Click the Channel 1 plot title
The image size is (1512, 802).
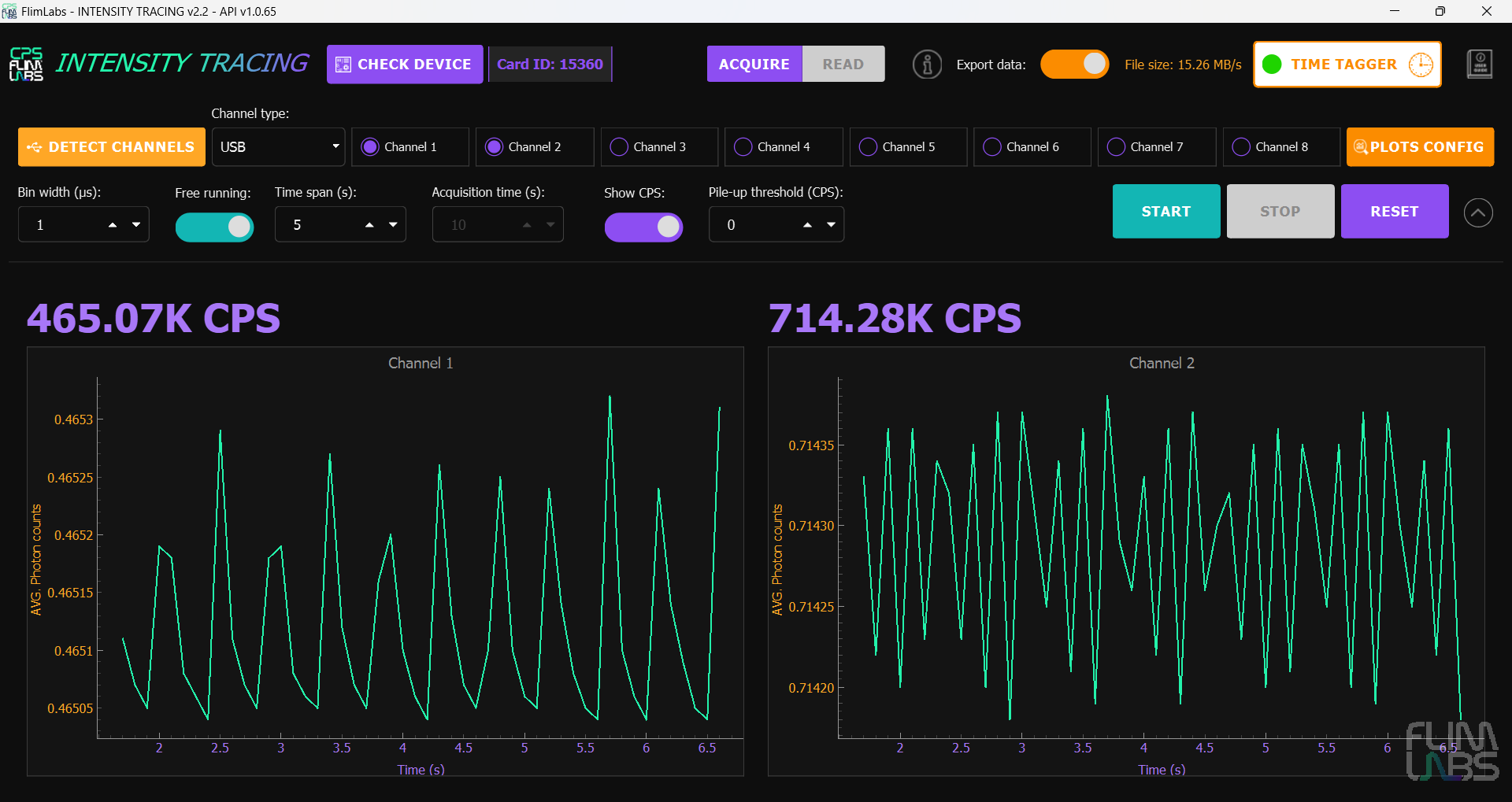click(x=421, y=363)
